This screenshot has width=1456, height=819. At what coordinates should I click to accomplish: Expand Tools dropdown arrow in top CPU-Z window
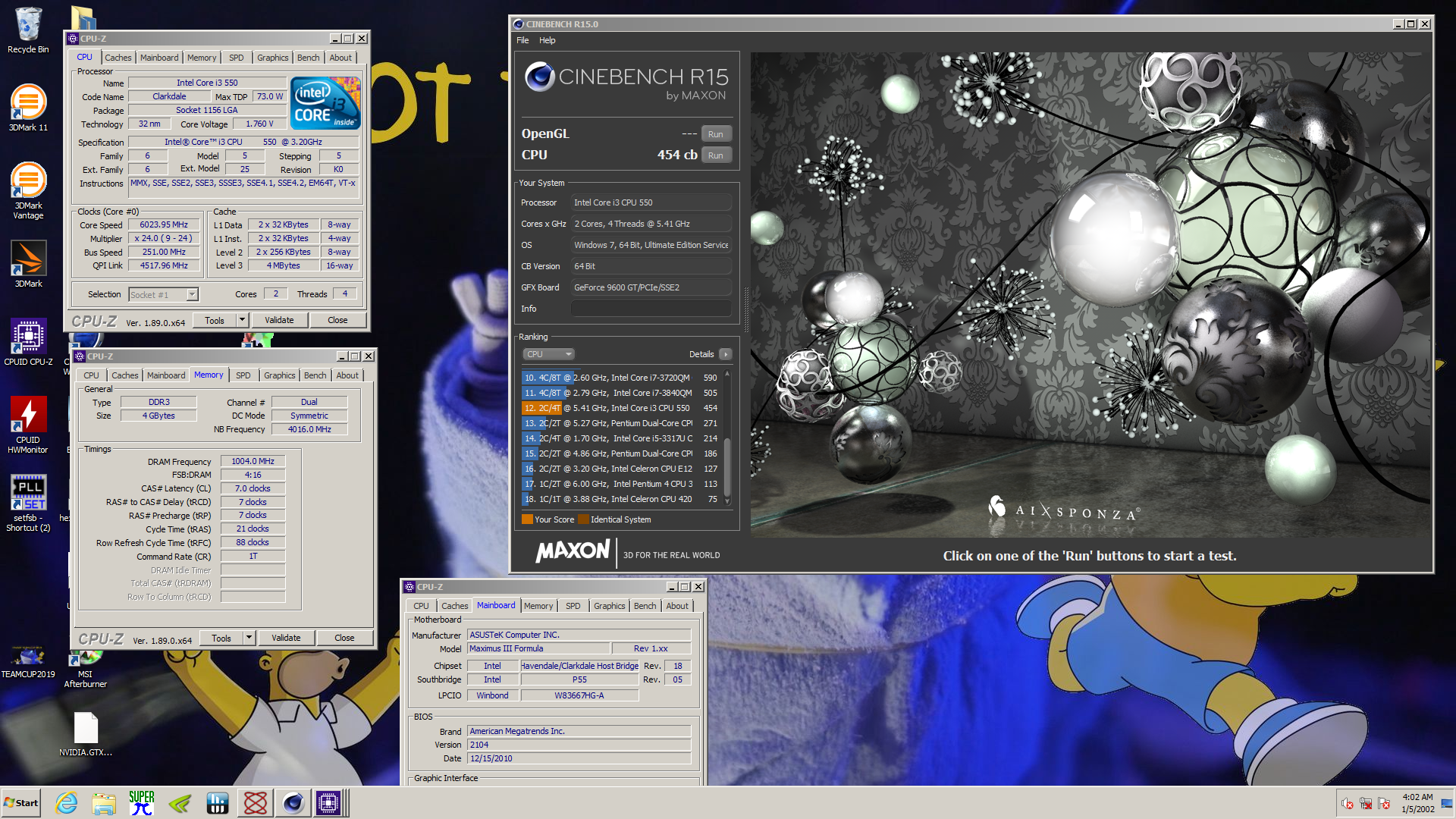[242, 320]
